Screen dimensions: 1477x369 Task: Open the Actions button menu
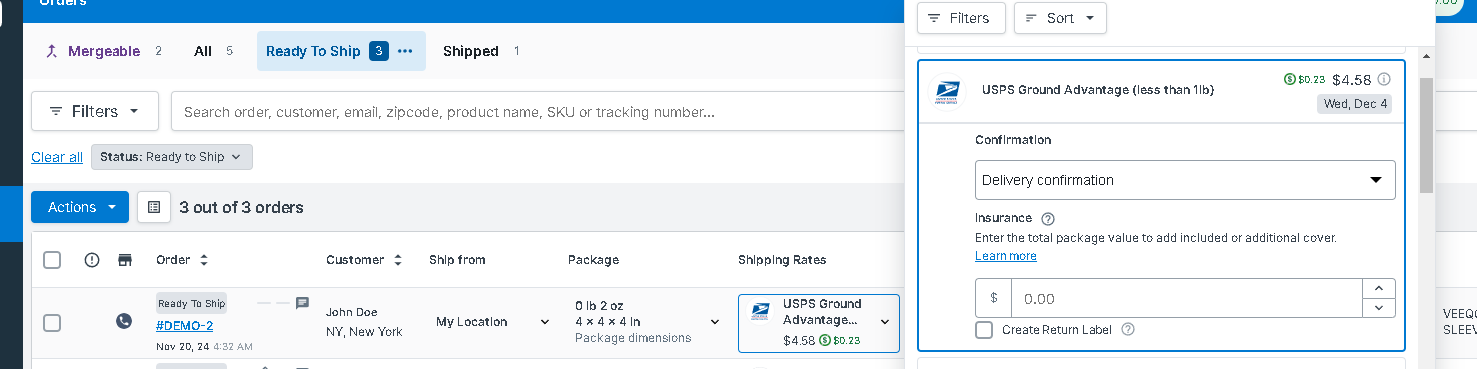click(x=80, y=207)
